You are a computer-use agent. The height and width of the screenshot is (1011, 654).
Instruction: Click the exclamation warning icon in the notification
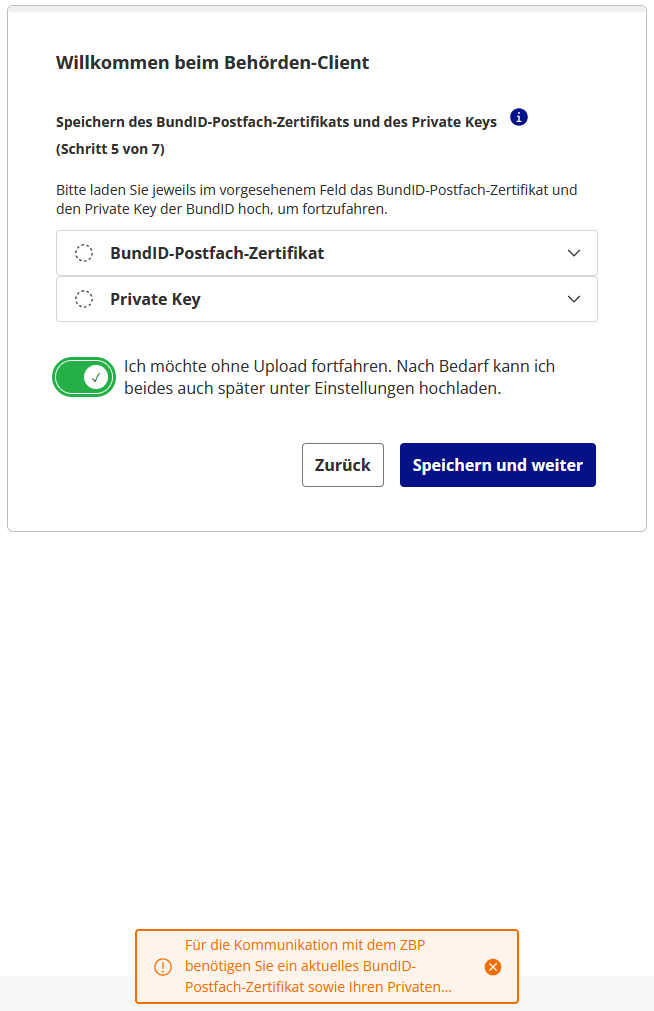(x=163, y=967)
